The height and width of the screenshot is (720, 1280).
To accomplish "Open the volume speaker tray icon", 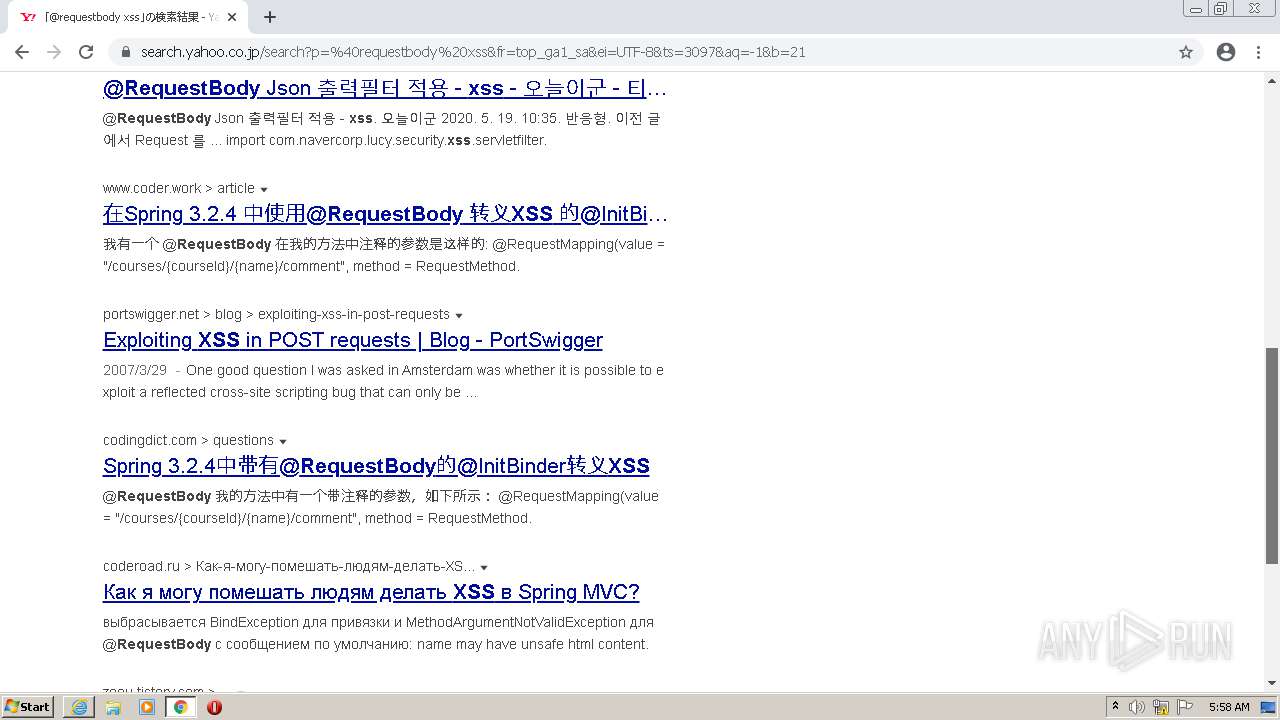I will coord(1137,707).
